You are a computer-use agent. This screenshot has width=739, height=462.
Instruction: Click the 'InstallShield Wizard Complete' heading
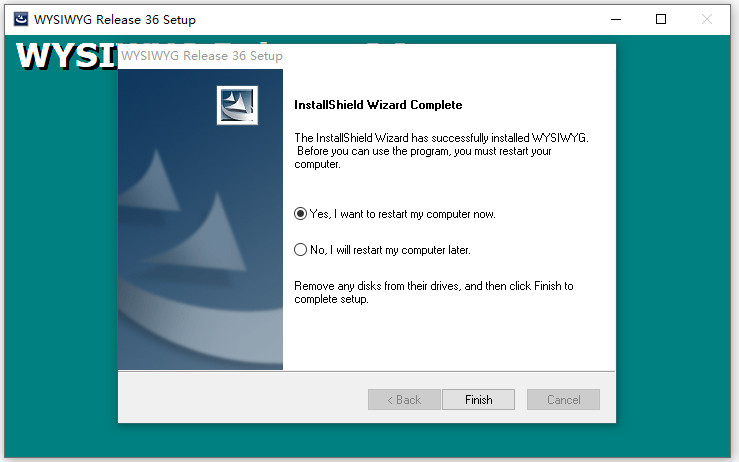[x=378, y=105]
